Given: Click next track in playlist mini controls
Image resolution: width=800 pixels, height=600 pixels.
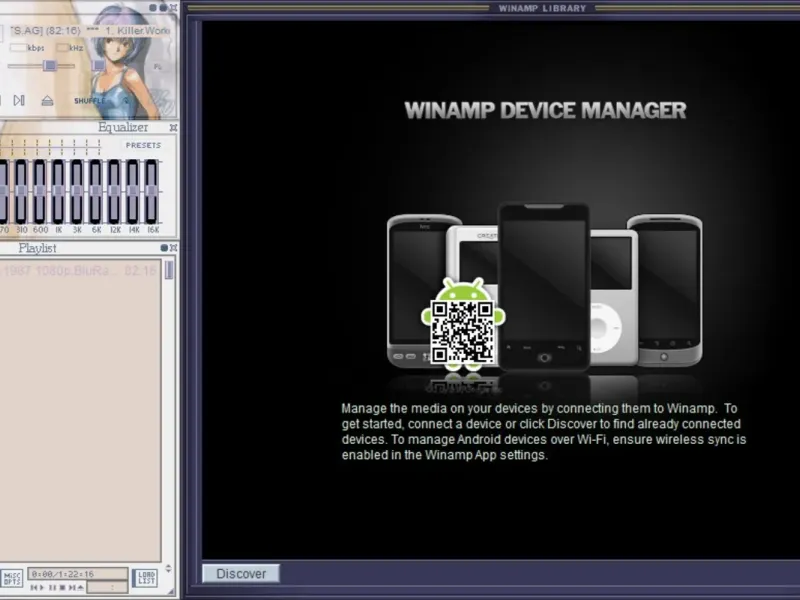Looking at the screenshot, I should point(72,588).
